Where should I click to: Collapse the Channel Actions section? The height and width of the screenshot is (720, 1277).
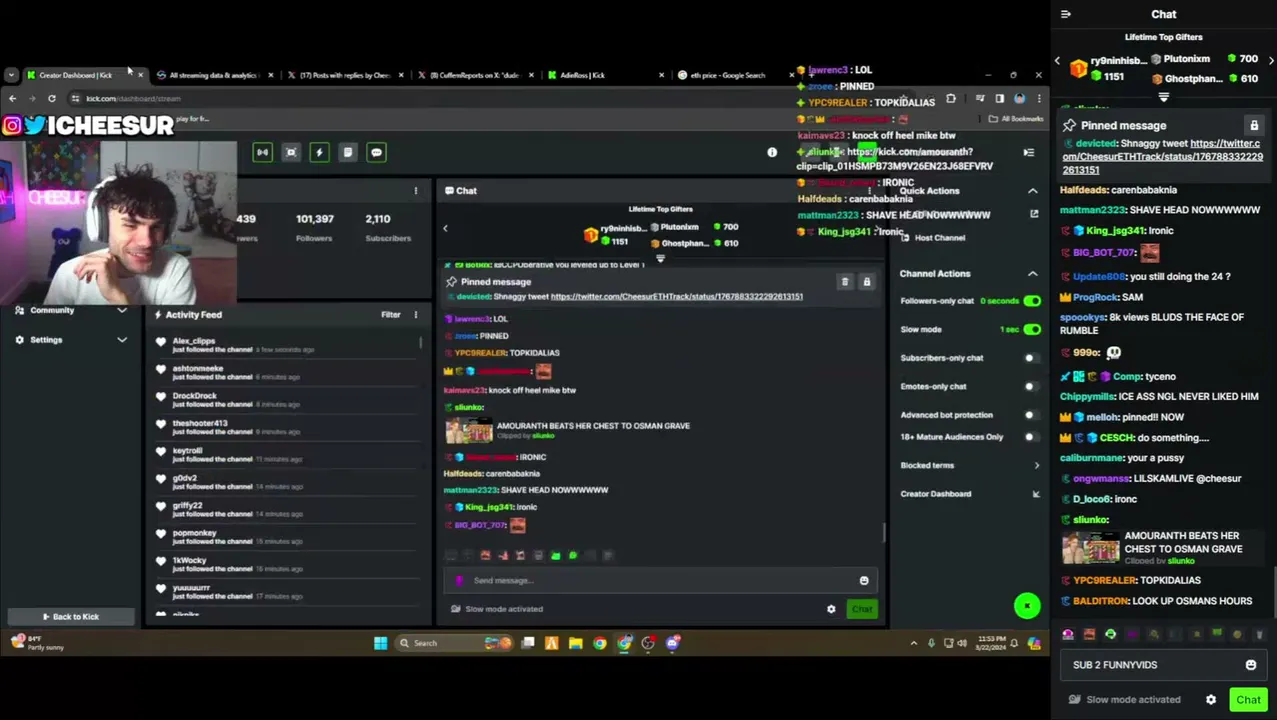1033,273
